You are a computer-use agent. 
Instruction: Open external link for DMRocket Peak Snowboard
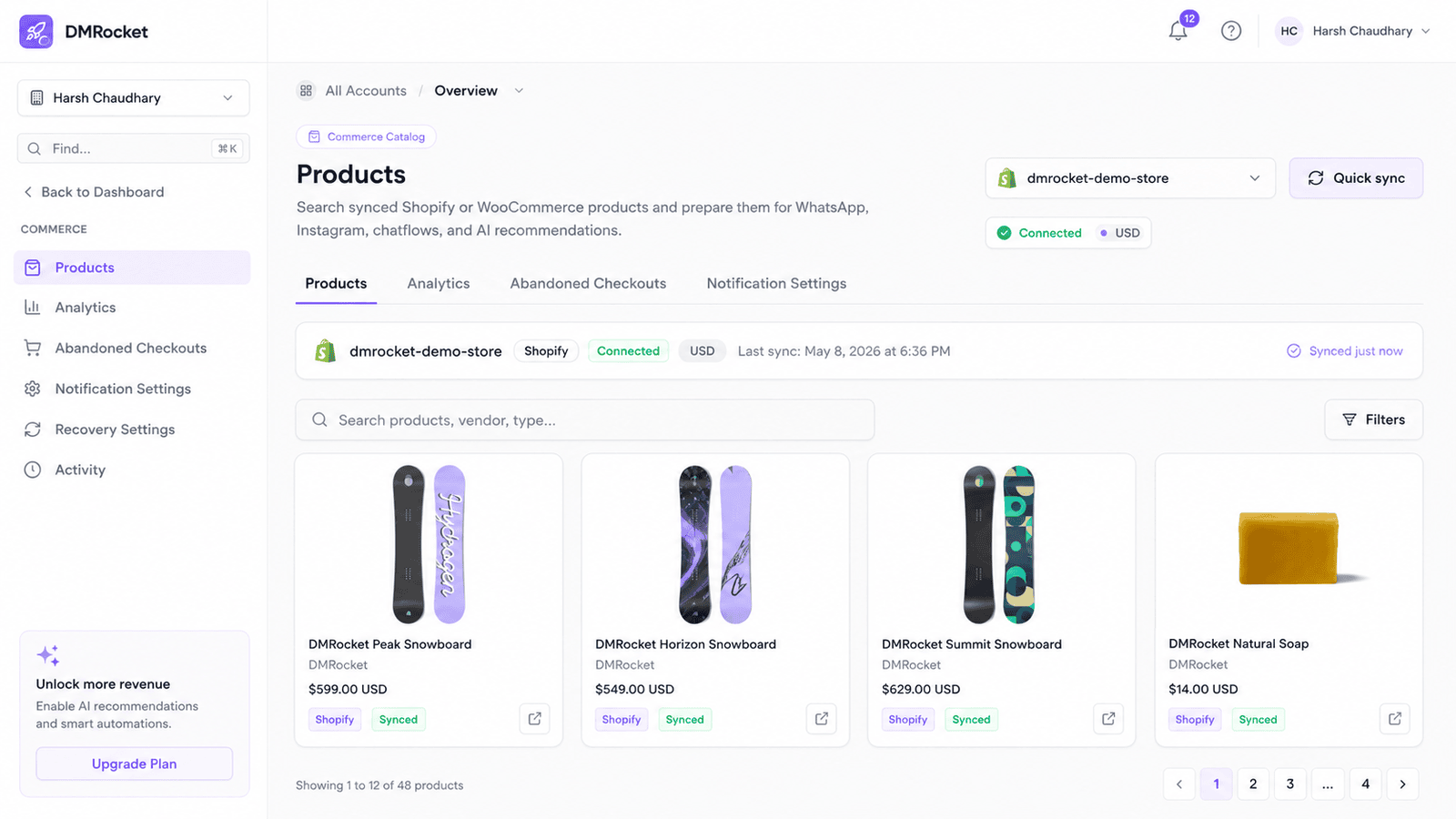tap(535, 719)
